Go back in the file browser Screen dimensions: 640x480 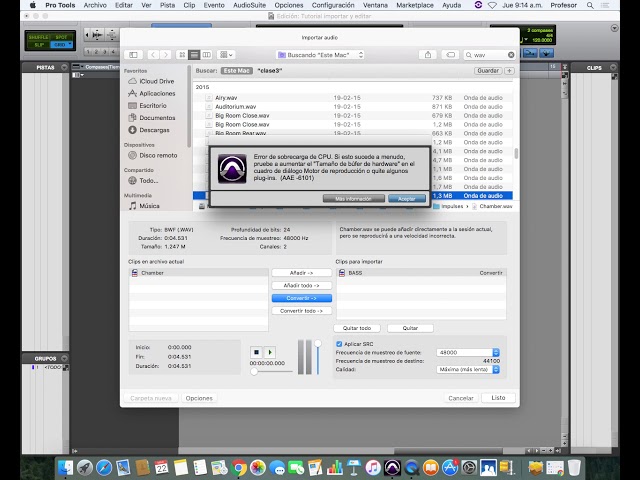(153, 55)
